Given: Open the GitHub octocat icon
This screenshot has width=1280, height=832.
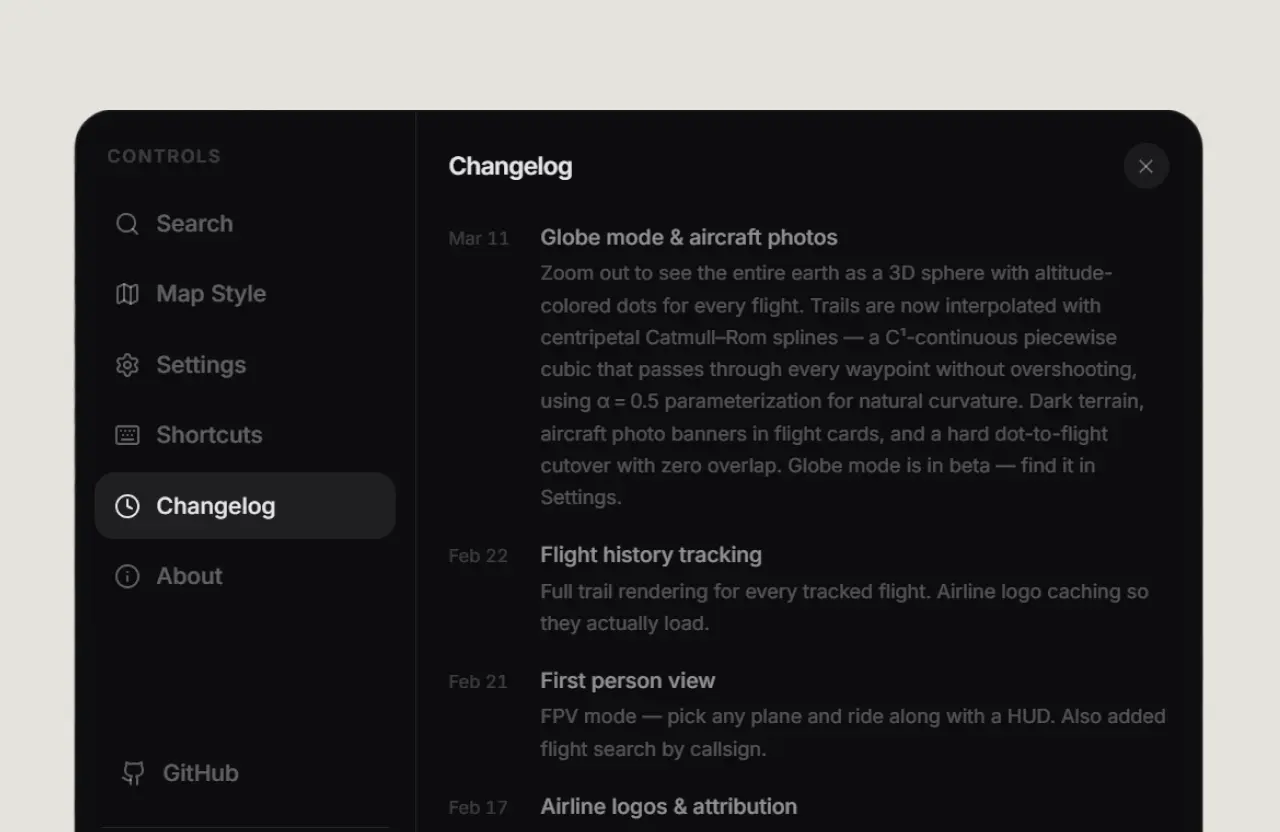Looking at the screenshot, I should click(133, 773).
